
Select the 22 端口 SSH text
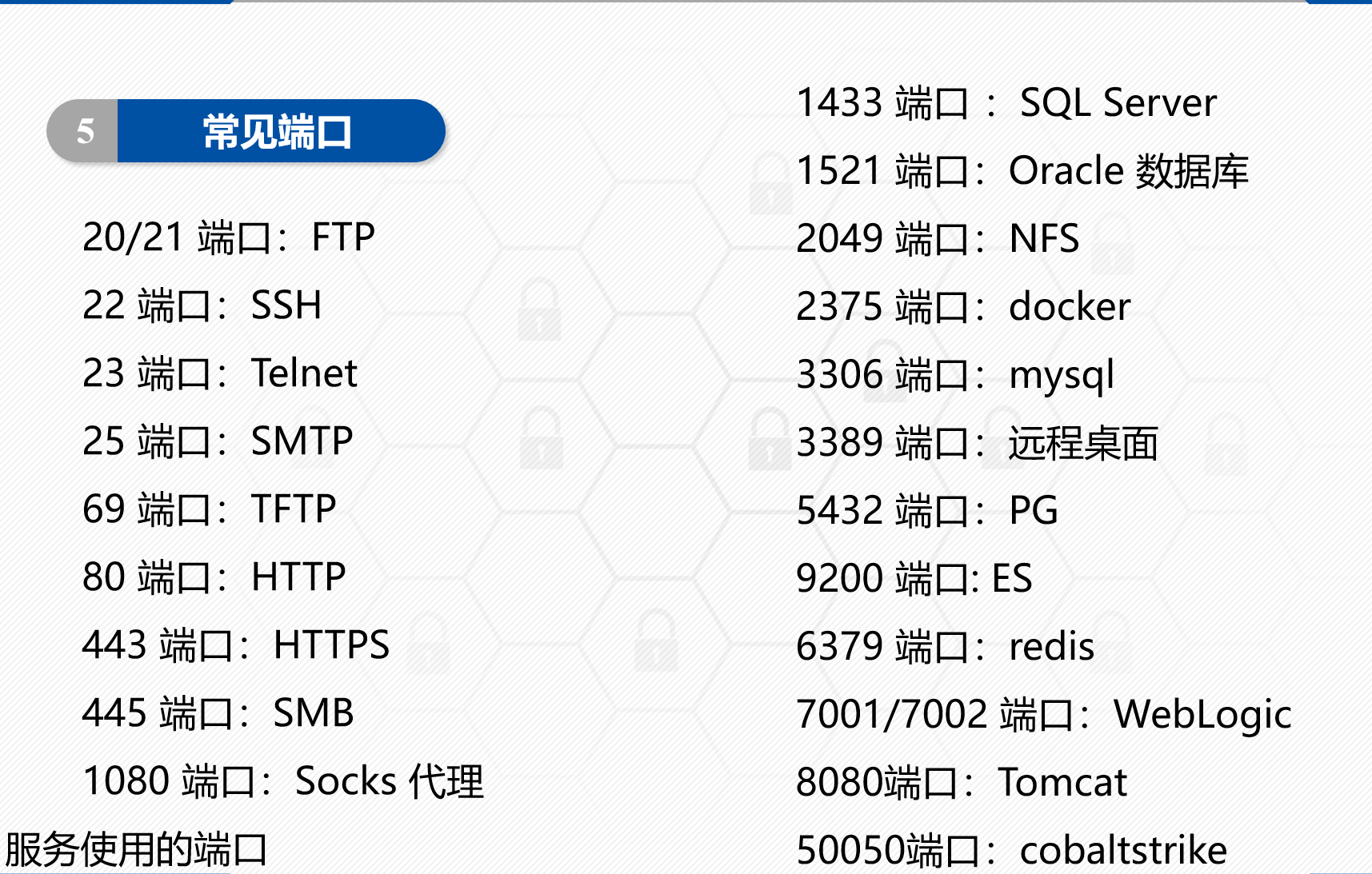202,305
